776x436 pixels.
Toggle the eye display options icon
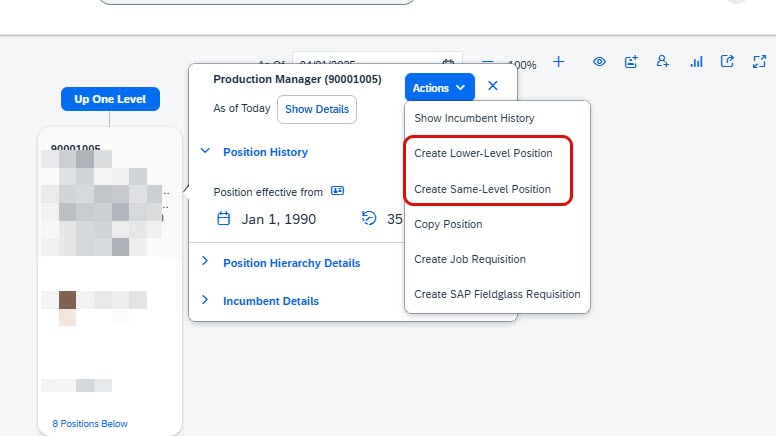[599, 62]
